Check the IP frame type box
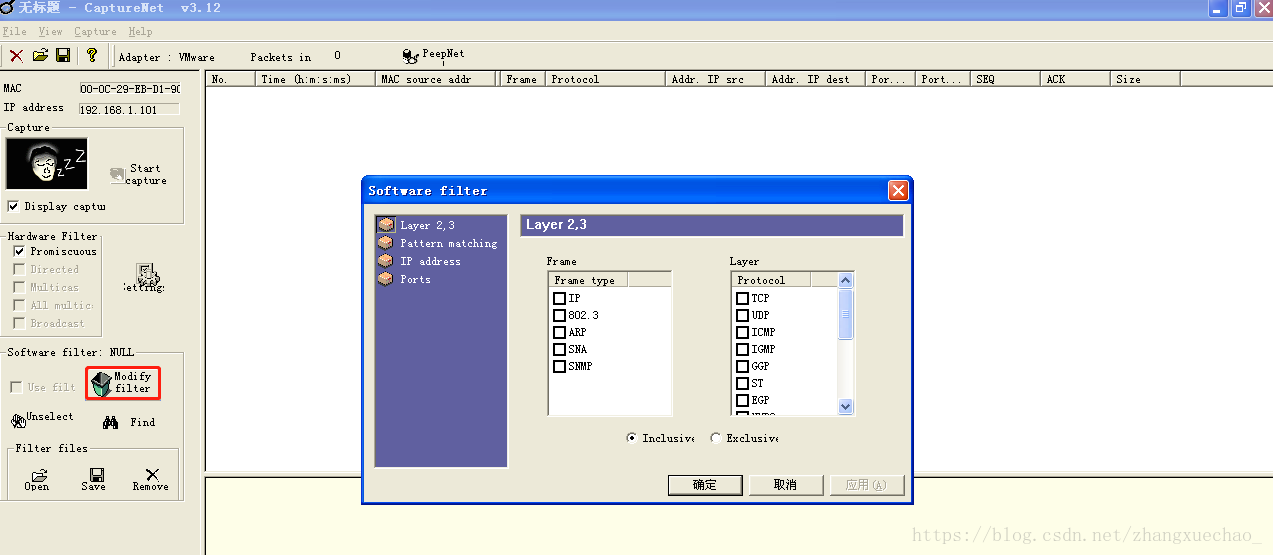 click(x=559, y=298)
